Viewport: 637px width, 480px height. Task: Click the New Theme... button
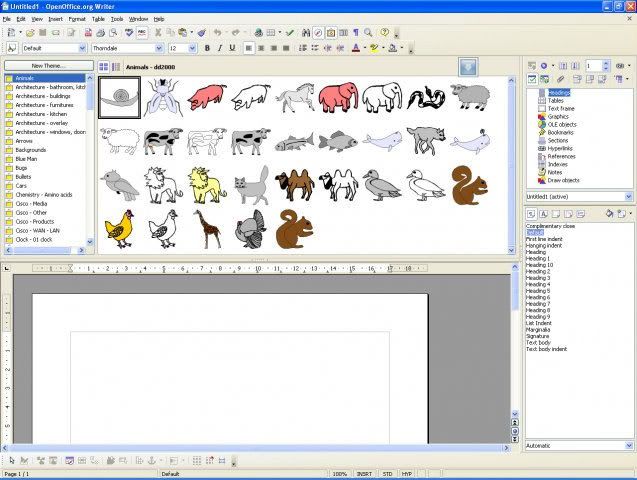pyautogui.click(x=47, y=65)
